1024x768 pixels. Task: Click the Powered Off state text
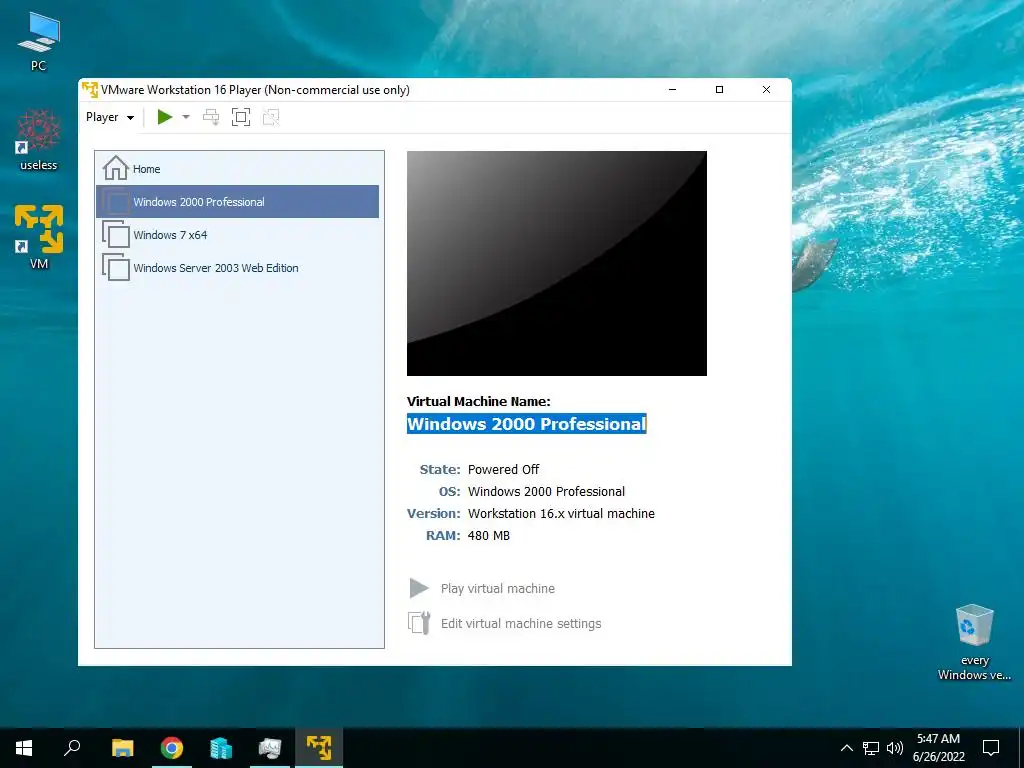(504, 470)
